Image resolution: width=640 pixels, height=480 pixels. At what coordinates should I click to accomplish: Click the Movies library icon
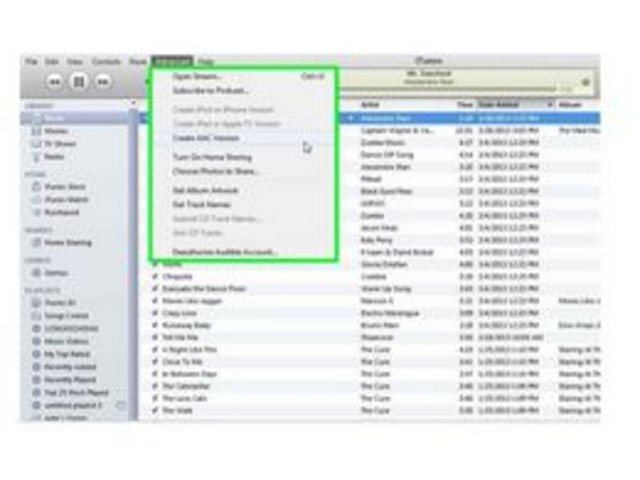pos(37,131)
